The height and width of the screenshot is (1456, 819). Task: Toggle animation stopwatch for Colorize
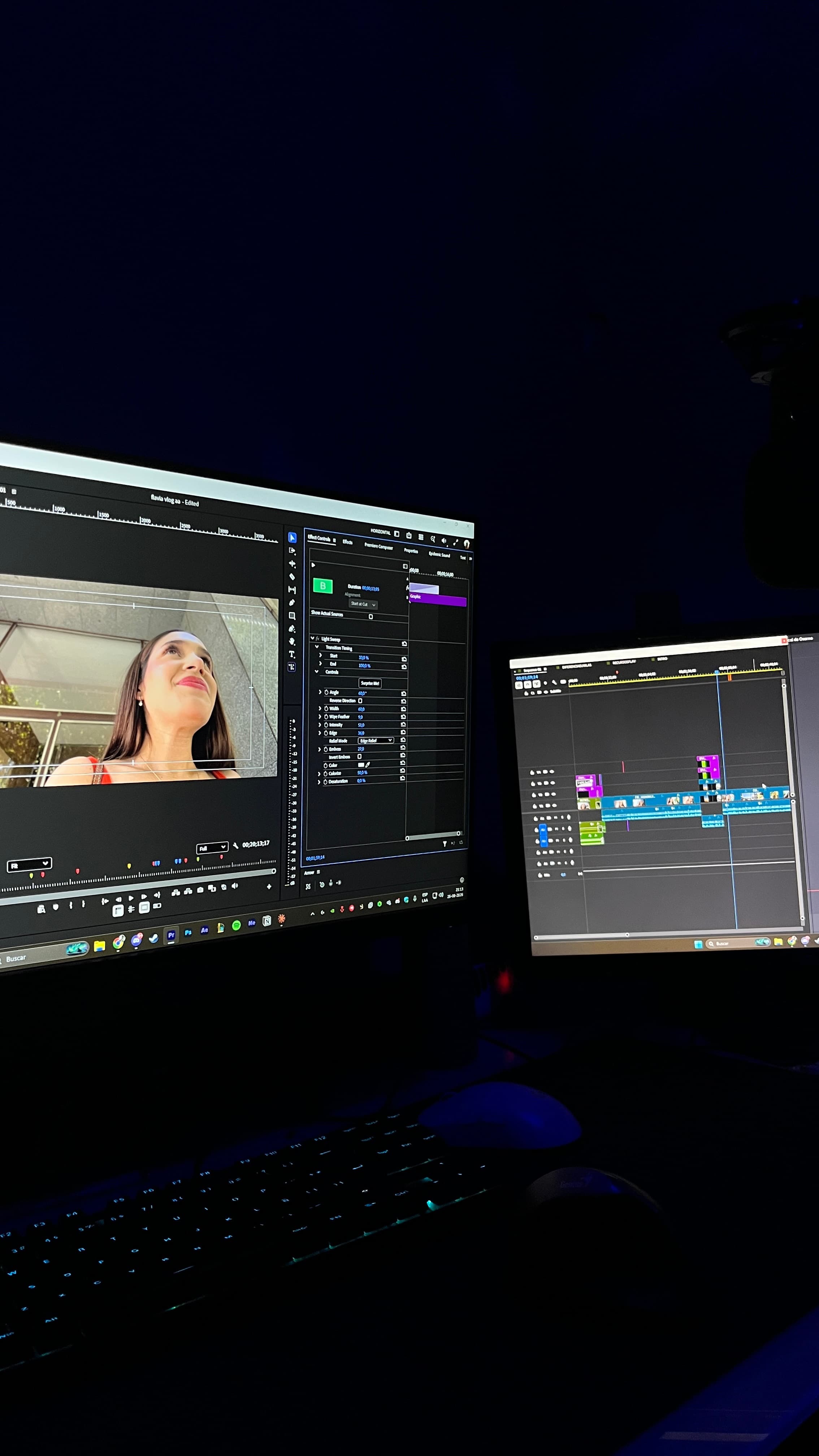[326, 774]
